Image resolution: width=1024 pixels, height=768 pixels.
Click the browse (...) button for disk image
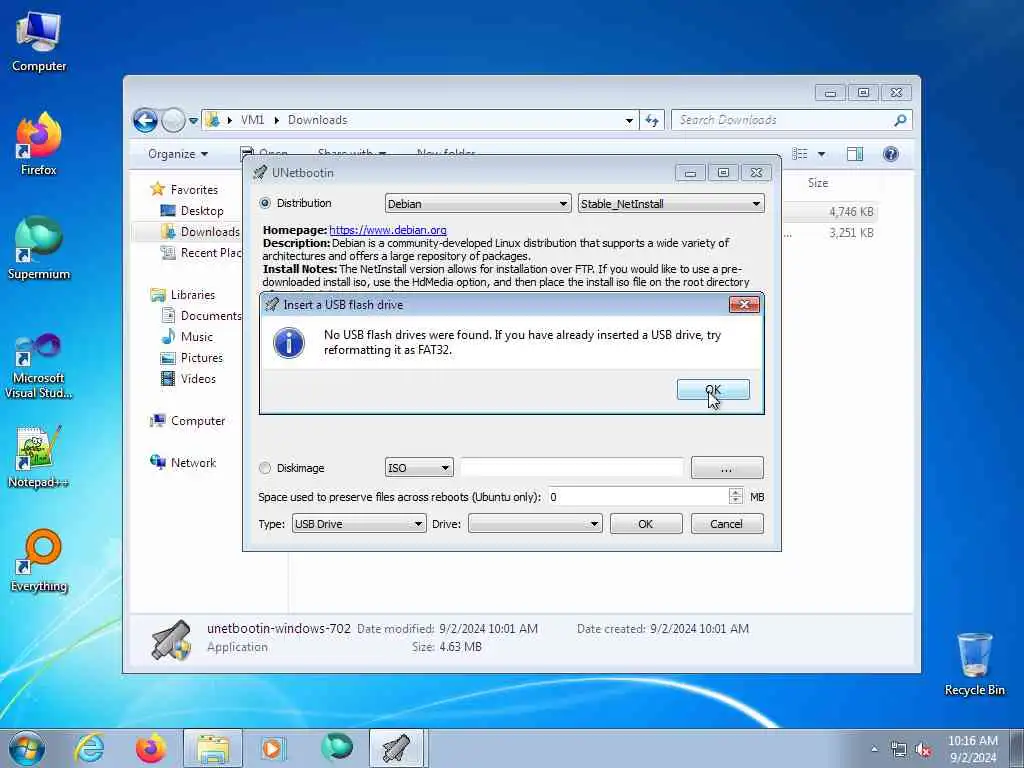tap(727, 468)
